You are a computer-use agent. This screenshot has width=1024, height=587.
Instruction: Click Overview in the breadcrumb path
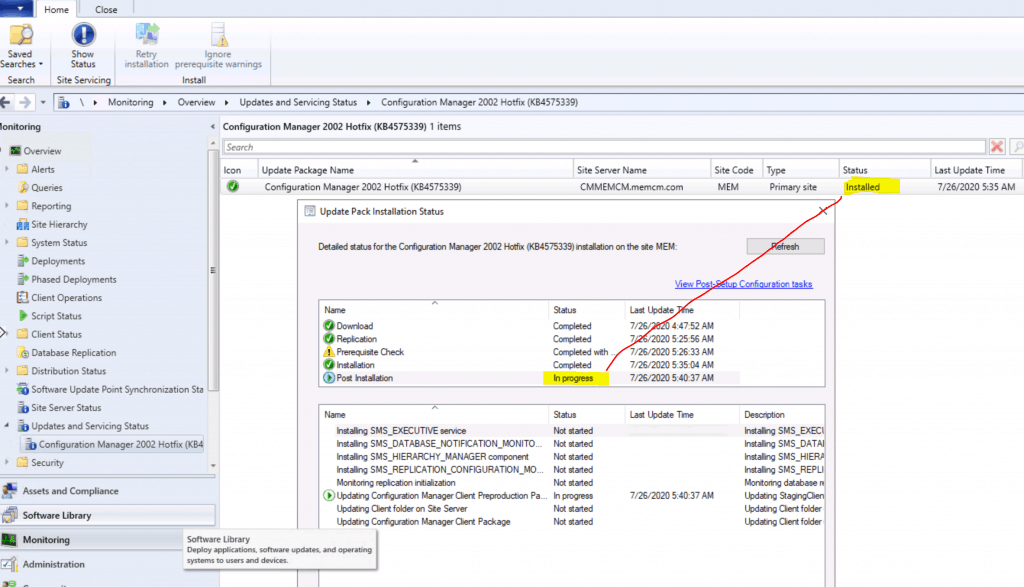pyautogui.click(x=196, y=103)
